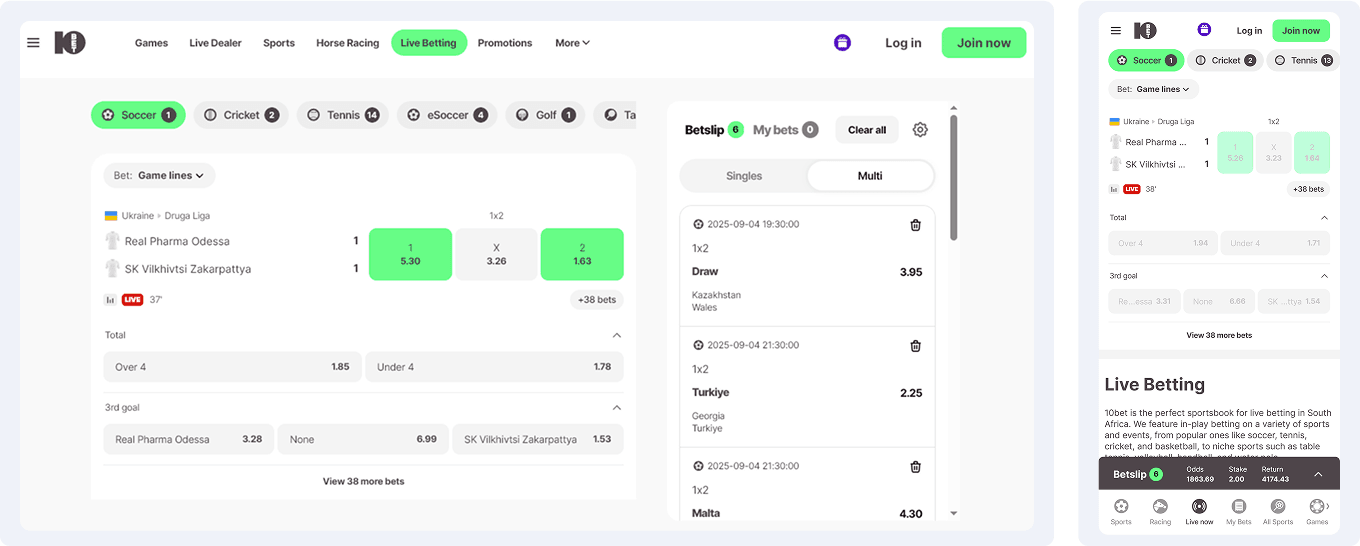Image resolution: width=1360 pixels, height=546 pixels.
Task: Select home win odds 5.30
Action: 410,254
